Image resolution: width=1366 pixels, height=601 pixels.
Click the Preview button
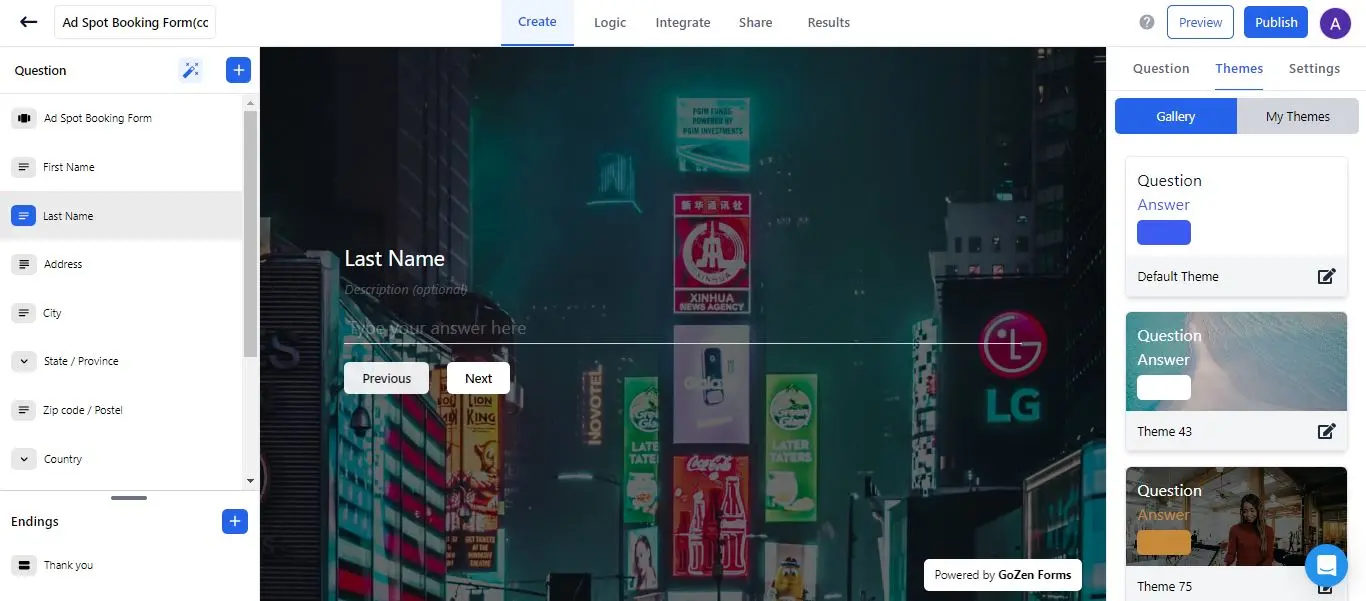point(1200,22)
